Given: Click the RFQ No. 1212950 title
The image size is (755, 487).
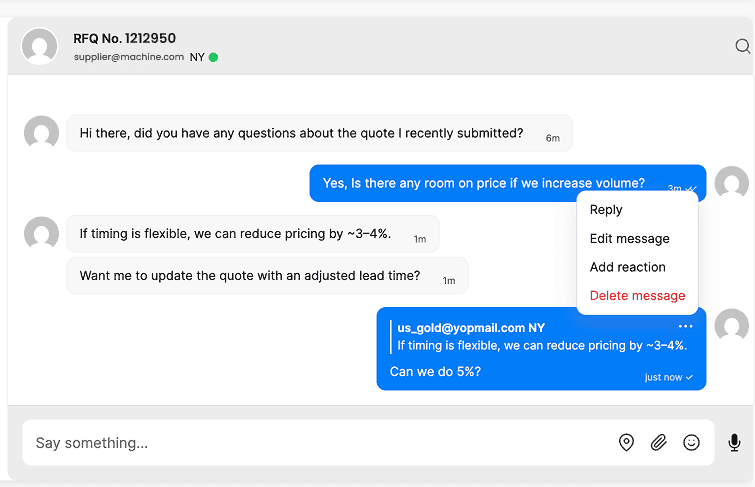Looking at the screenshot, I should click(x=124, y=38).
